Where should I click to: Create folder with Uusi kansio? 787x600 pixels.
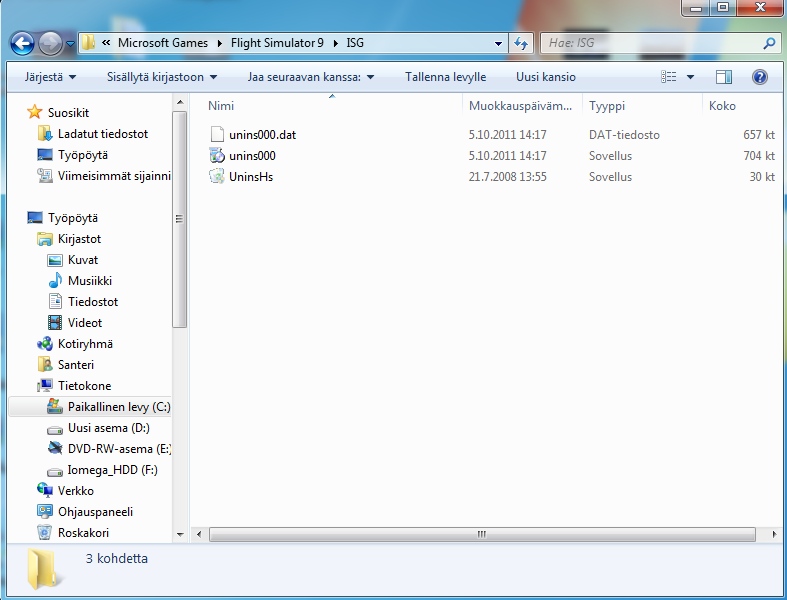546,77
